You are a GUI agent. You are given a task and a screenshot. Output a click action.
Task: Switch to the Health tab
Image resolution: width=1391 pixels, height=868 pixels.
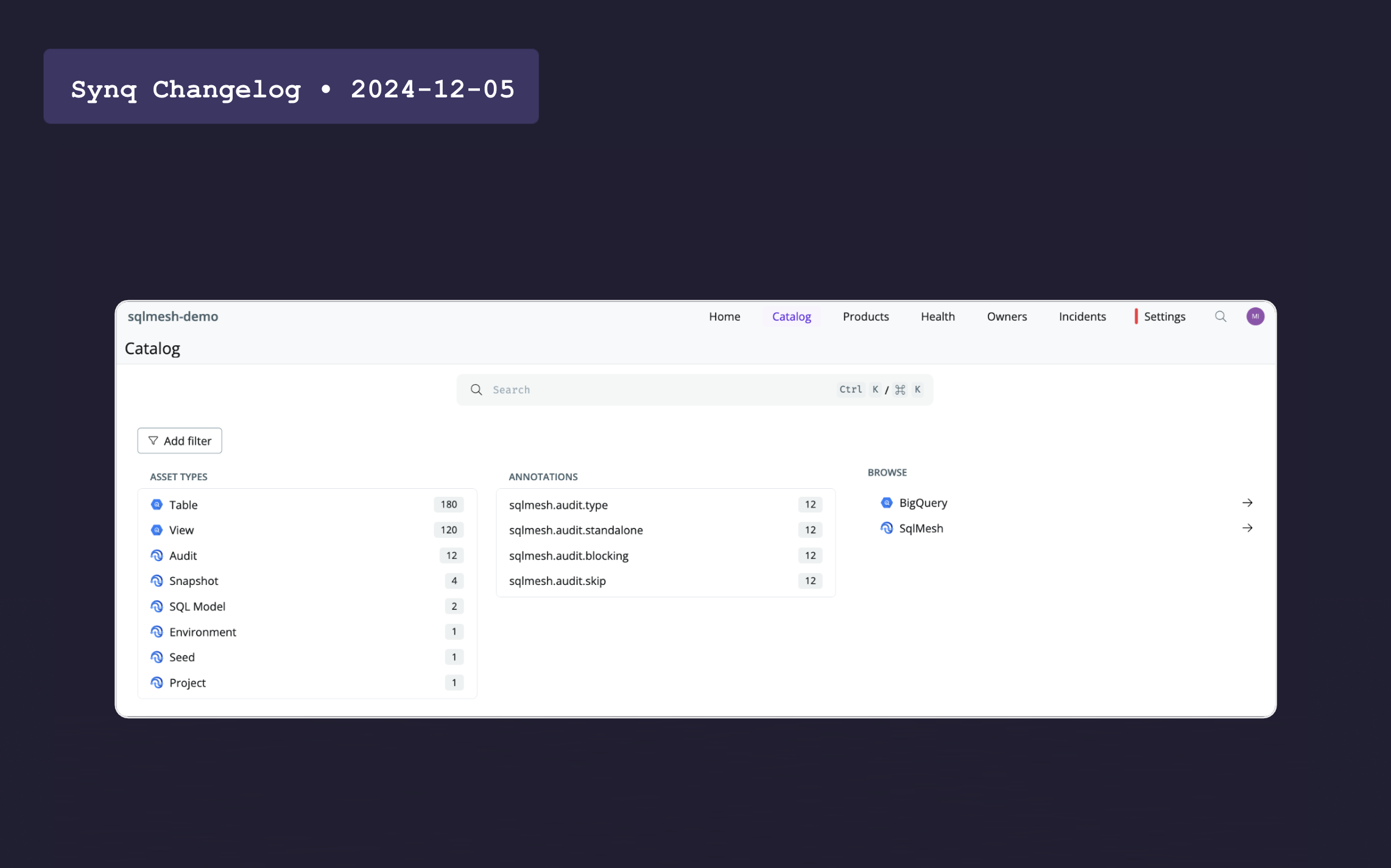coord(937,317)
